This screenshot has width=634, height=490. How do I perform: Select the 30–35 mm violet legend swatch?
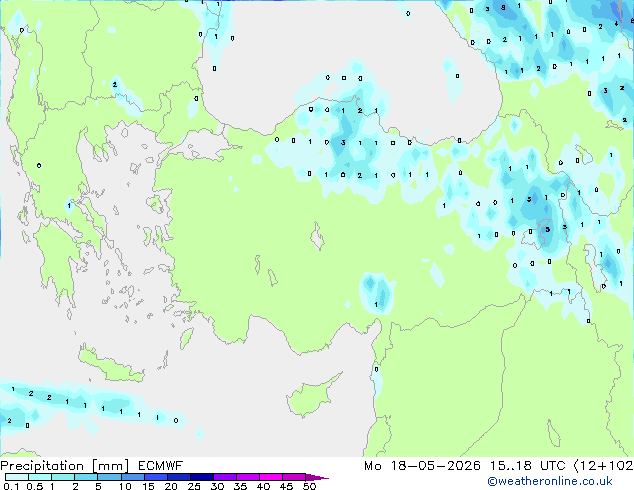pyautogui.click(x=225, y=477)
